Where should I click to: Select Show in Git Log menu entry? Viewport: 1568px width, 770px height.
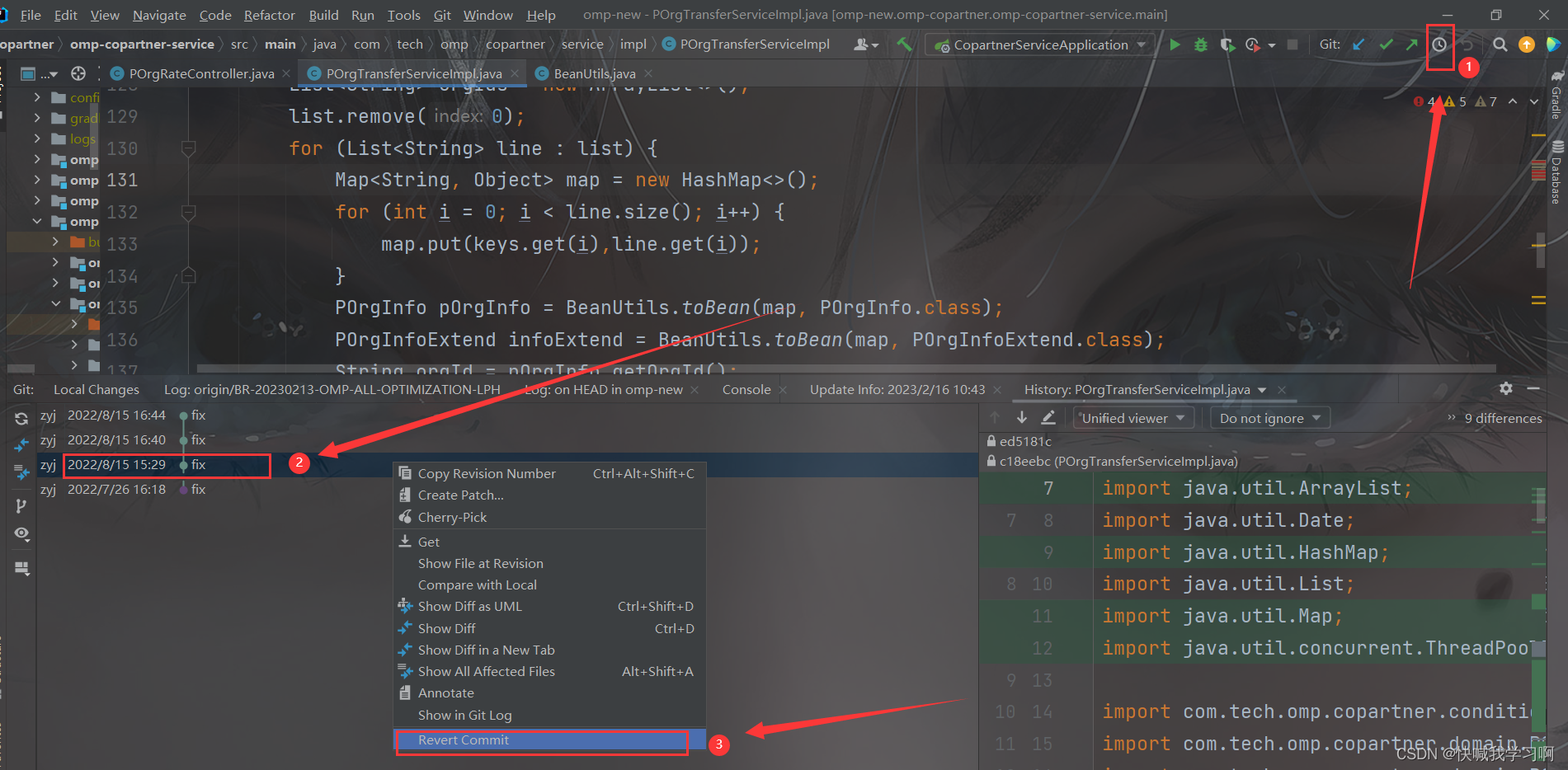(x=550, y=715)
